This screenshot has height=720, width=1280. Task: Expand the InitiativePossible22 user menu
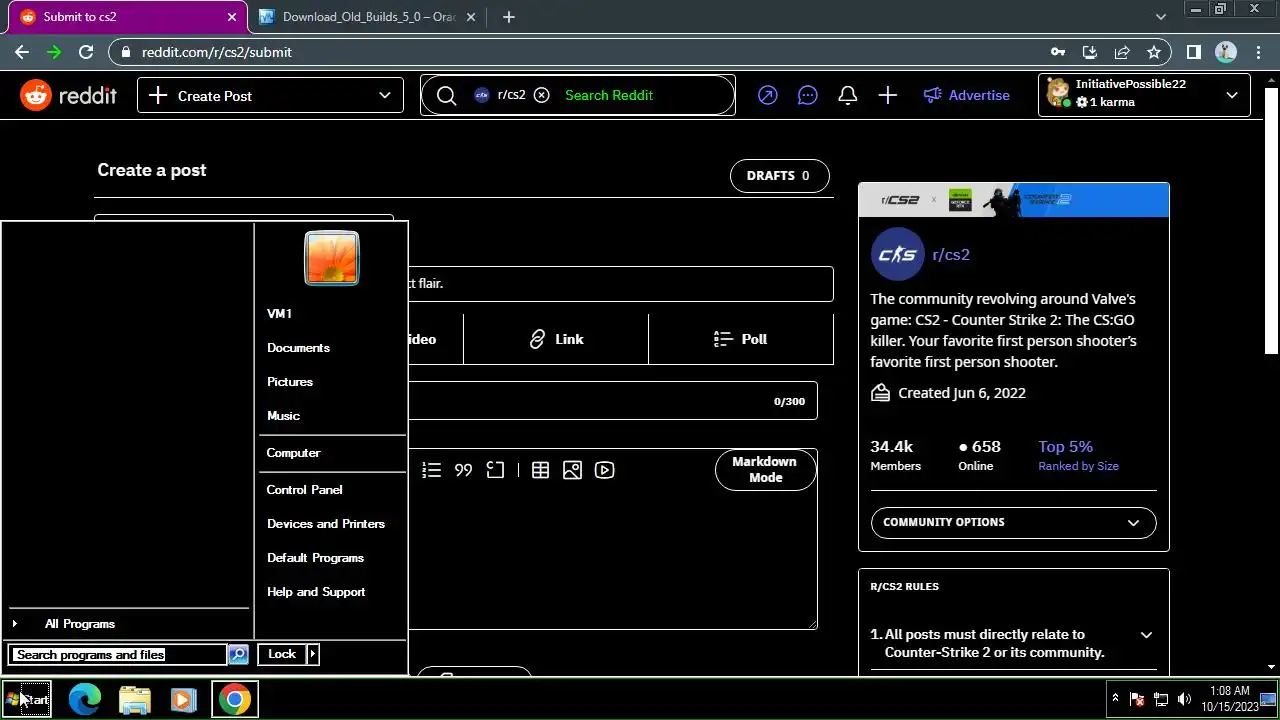(x=1144, y=95)
